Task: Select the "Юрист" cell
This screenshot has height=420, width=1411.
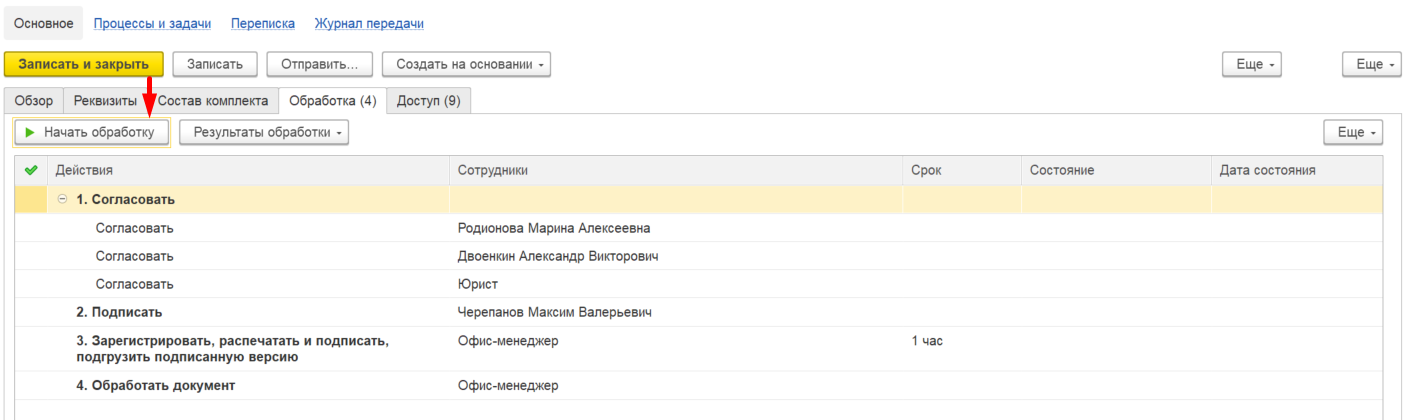Action: [675, 284]
